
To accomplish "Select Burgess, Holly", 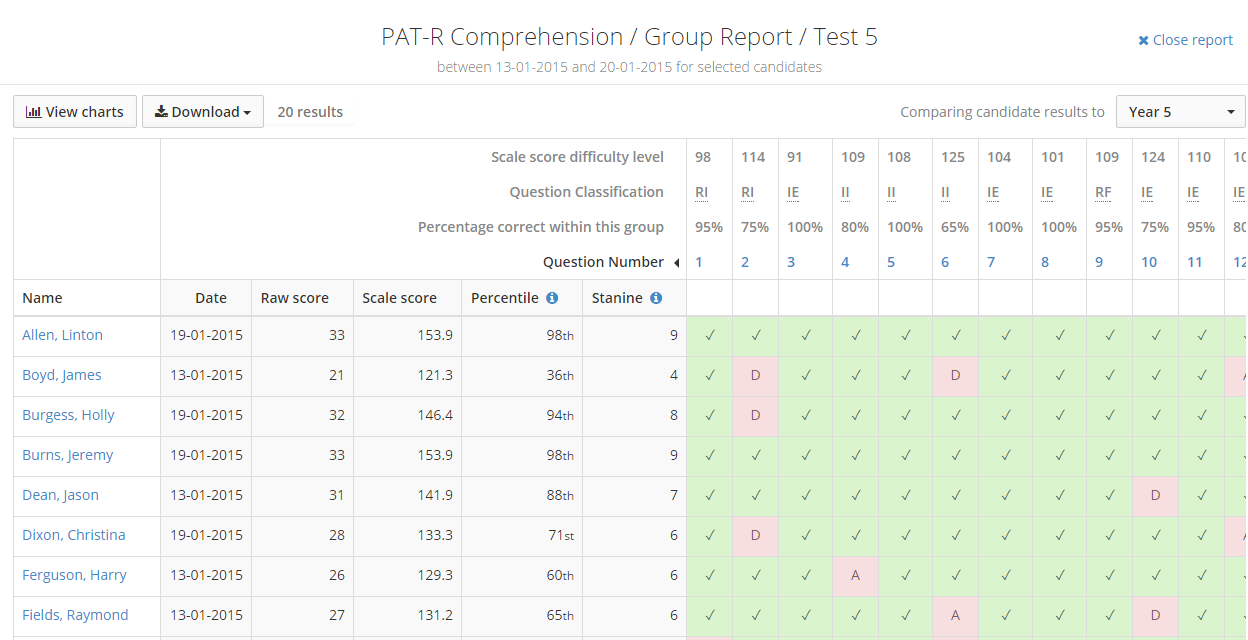I will (x=68, y=415).
